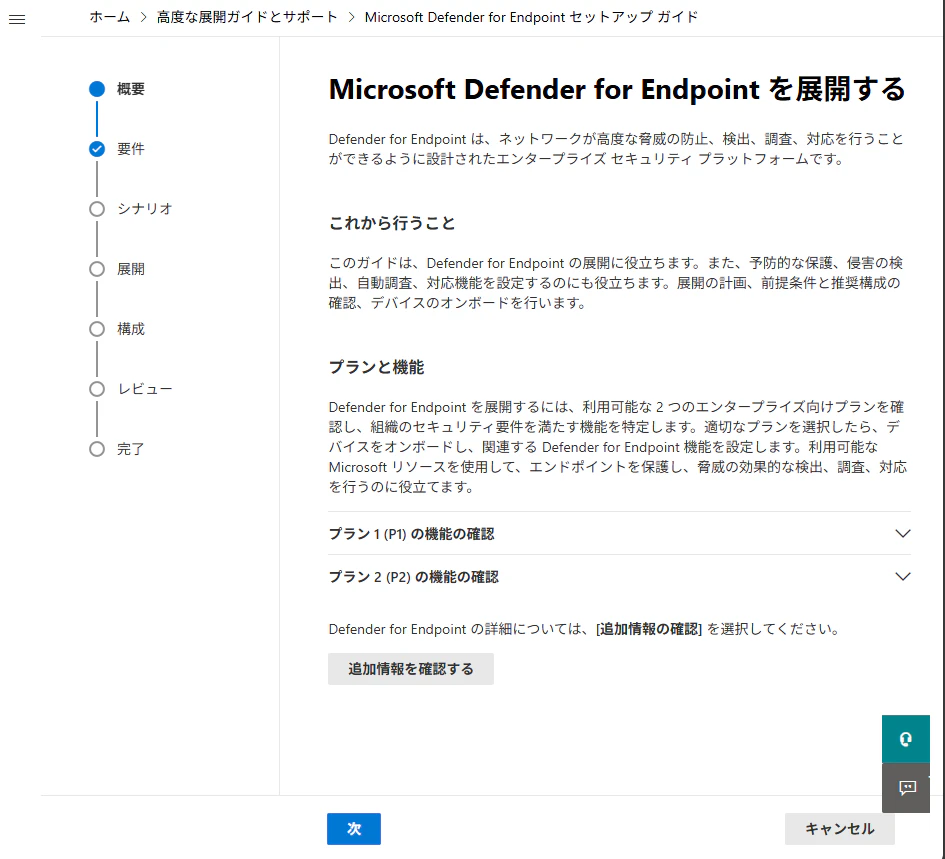Click the 追加情報を確認する button

tap(411, 669)
